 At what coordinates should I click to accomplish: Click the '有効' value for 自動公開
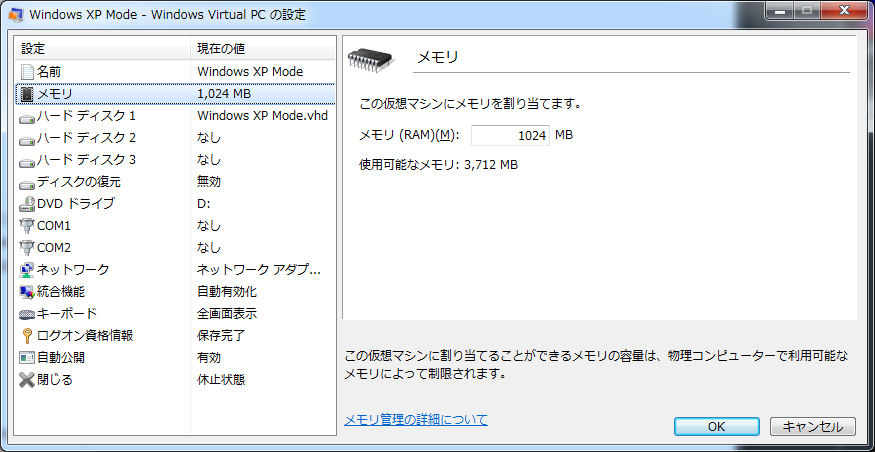click(209, 358)
